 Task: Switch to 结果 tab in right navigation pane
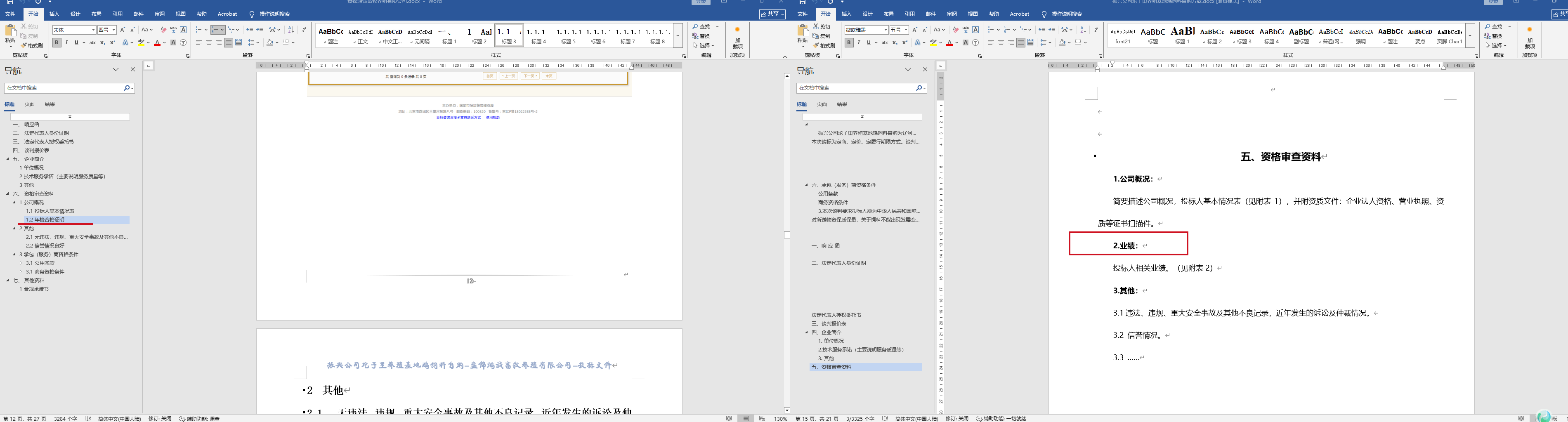pyautogui.click(x=842, y=104)
